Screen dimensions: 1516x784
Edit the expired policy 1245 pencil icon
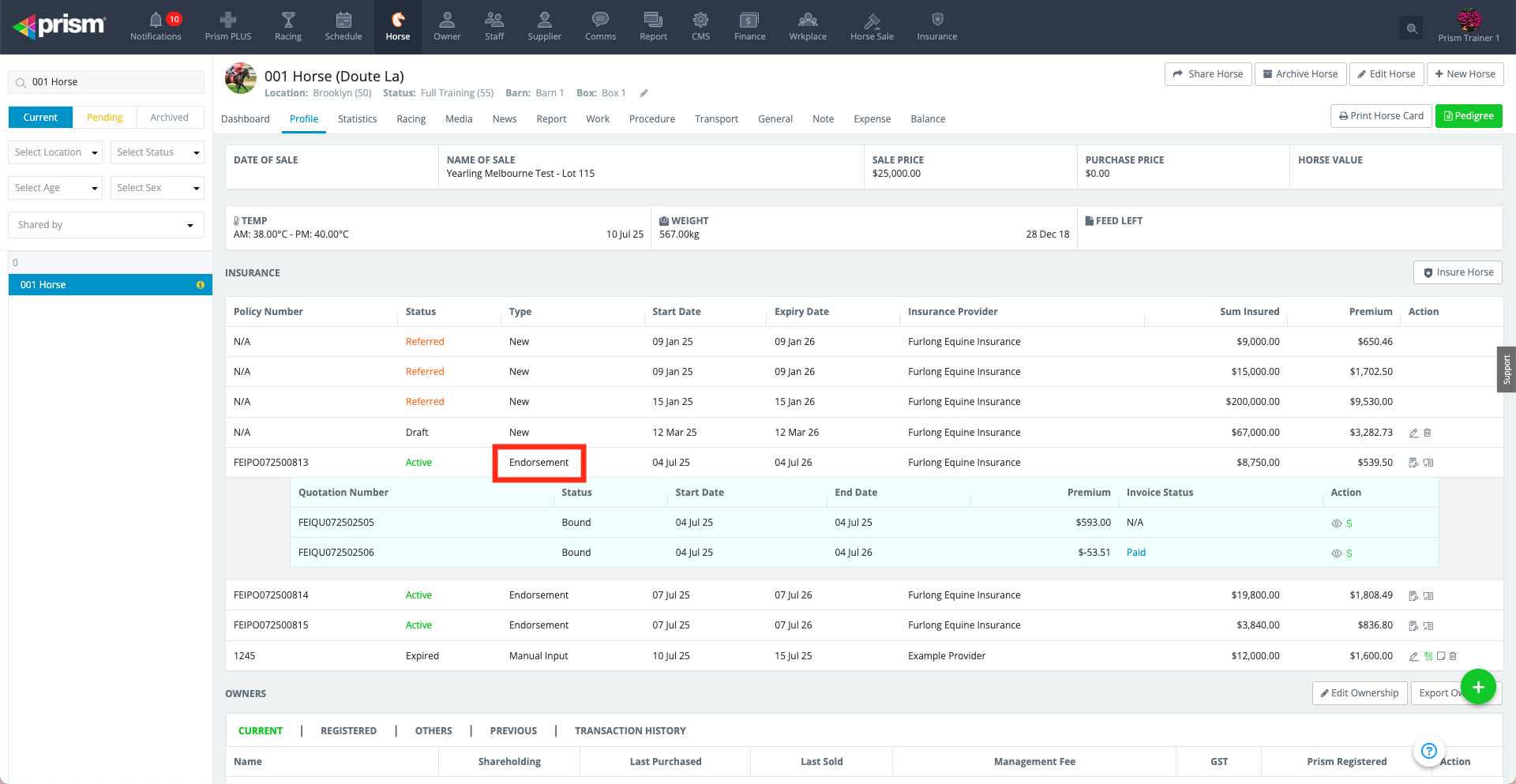coord(1413,656)
